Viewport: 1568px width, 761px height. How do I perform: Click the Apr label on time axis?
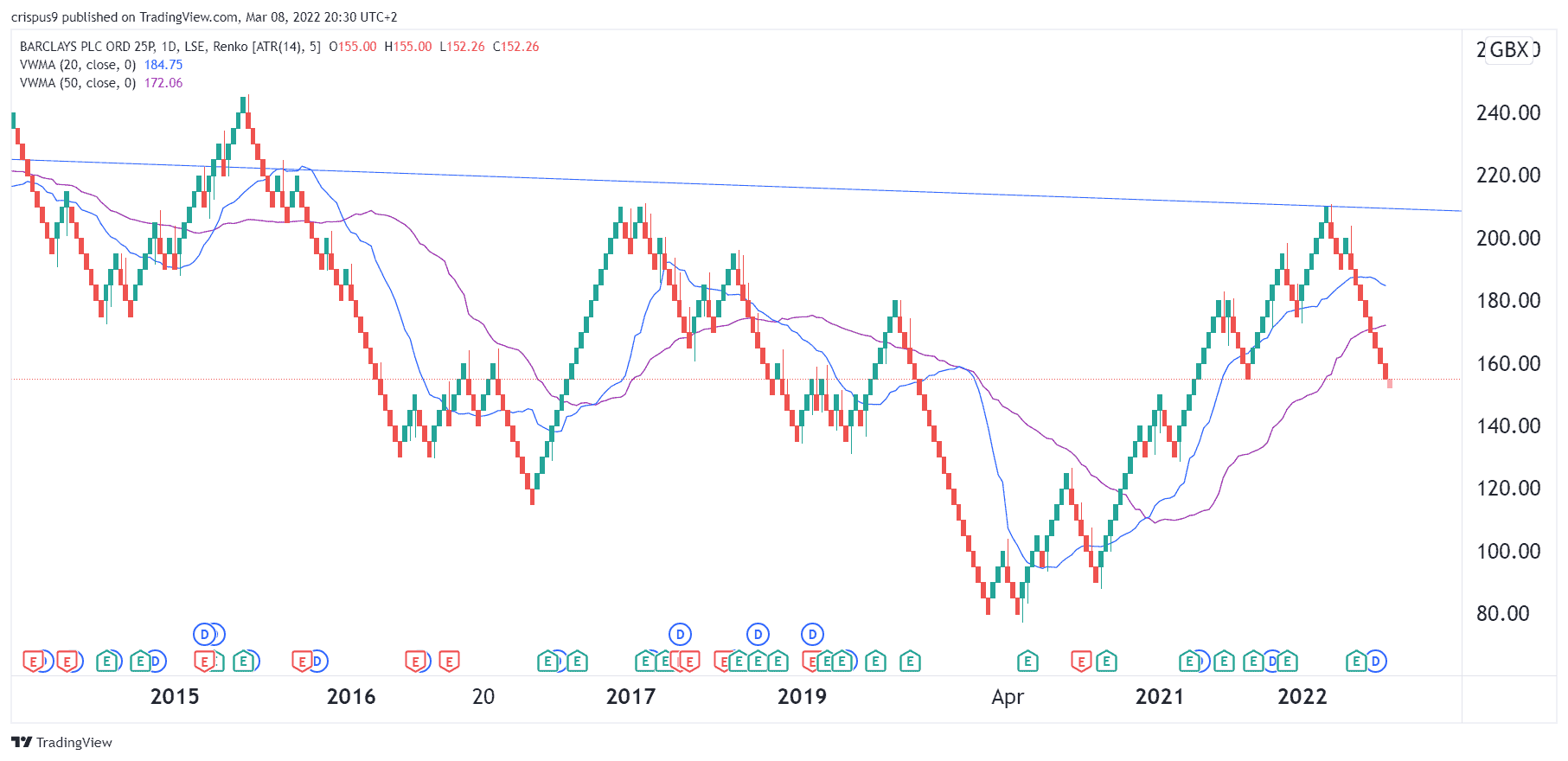[x=1008, y=698]
